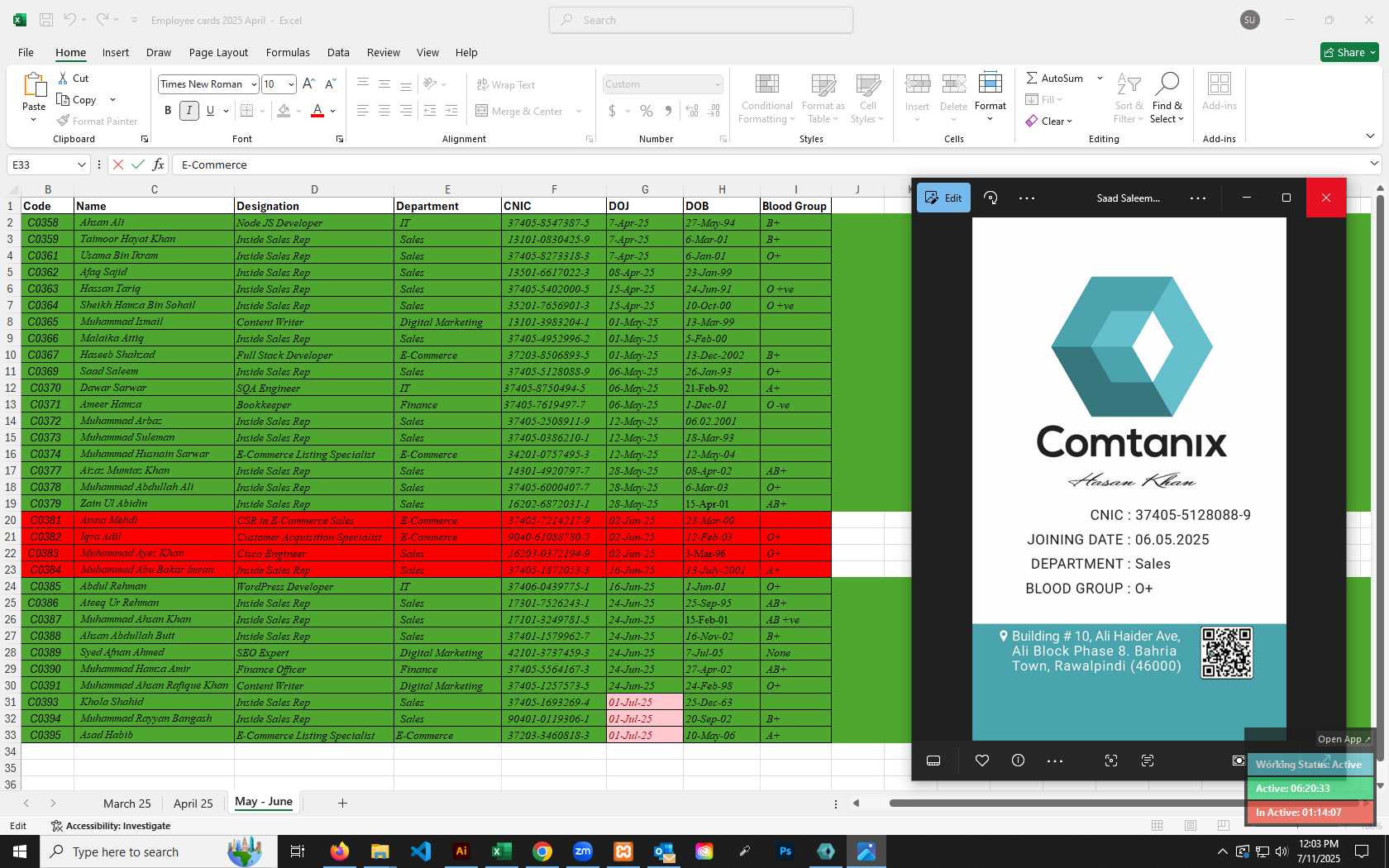
Task: Open Google Chrome from taskbar
Action: (542, 851)
